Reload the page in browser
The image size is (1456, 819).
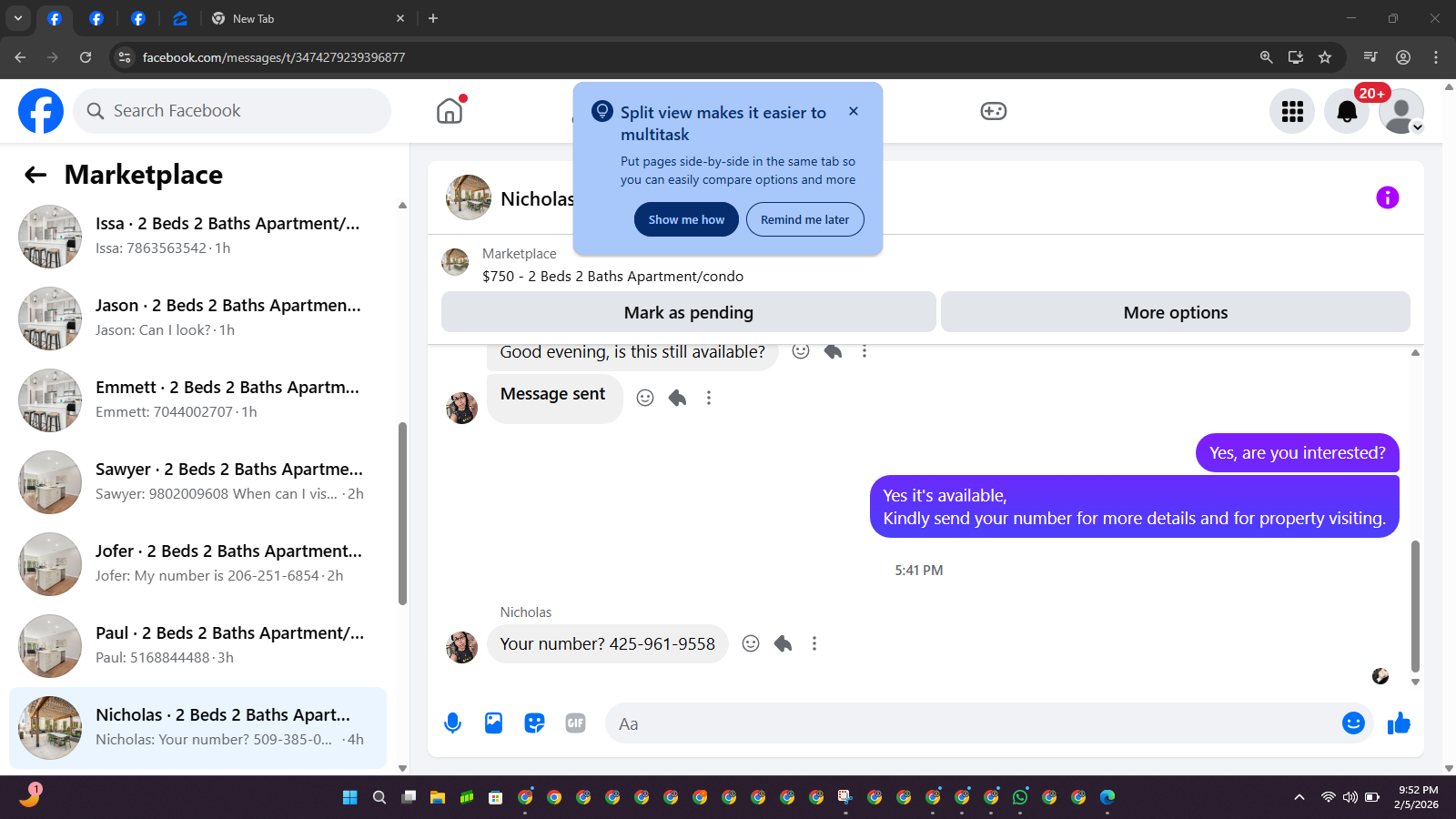(x=86, y=57)
